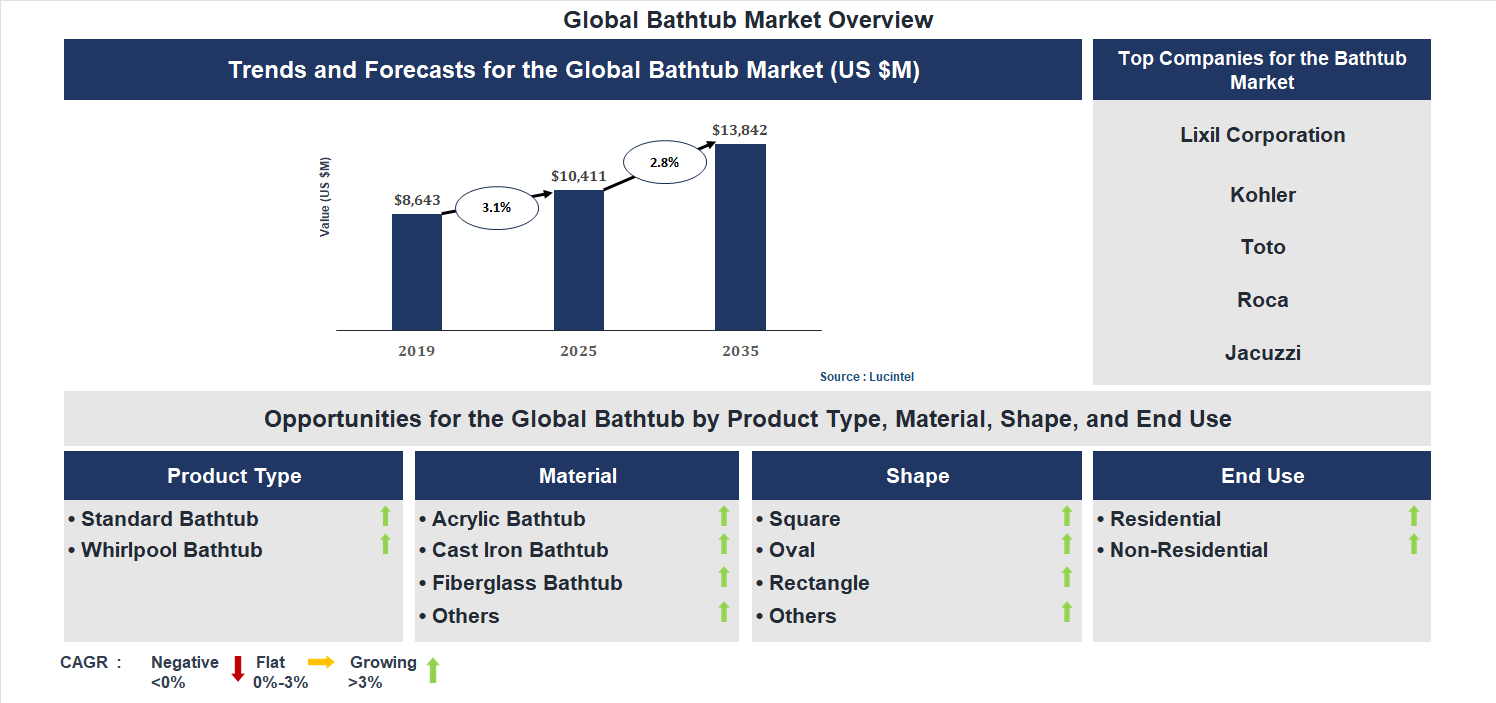Click the growth arrow next to Standard Bathtub
1496x703 pixels.
(x=385, y=516)
